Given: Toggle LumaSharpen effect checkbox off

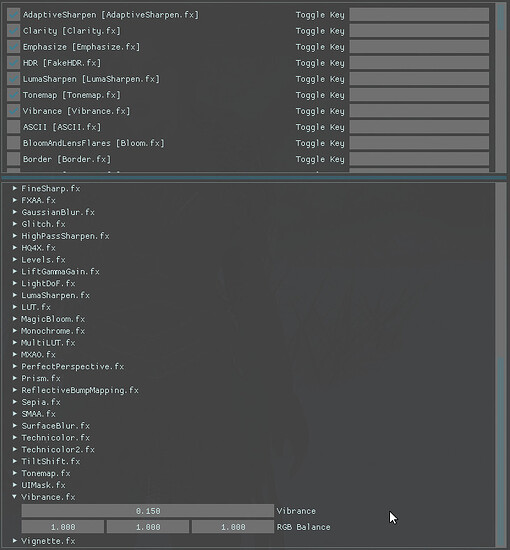Looking at the screenshot, I should (13, 79).
